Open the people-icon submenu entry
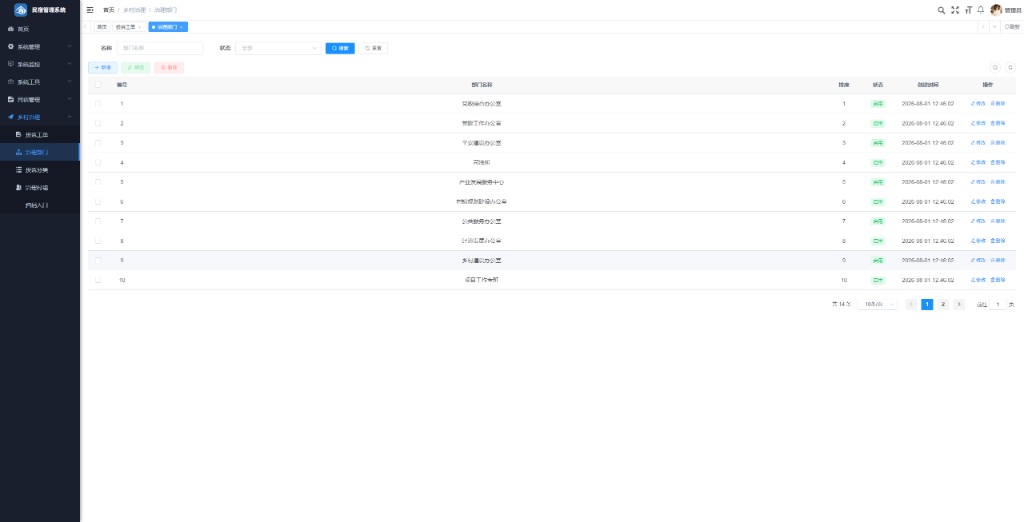Viewport: 1024px width, 522px height. pos(19,188)
